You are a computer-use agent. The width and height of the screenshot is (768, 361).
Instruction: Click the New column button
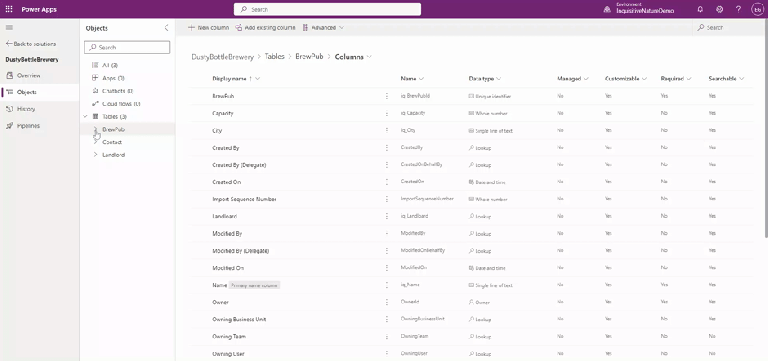point(208,28)
